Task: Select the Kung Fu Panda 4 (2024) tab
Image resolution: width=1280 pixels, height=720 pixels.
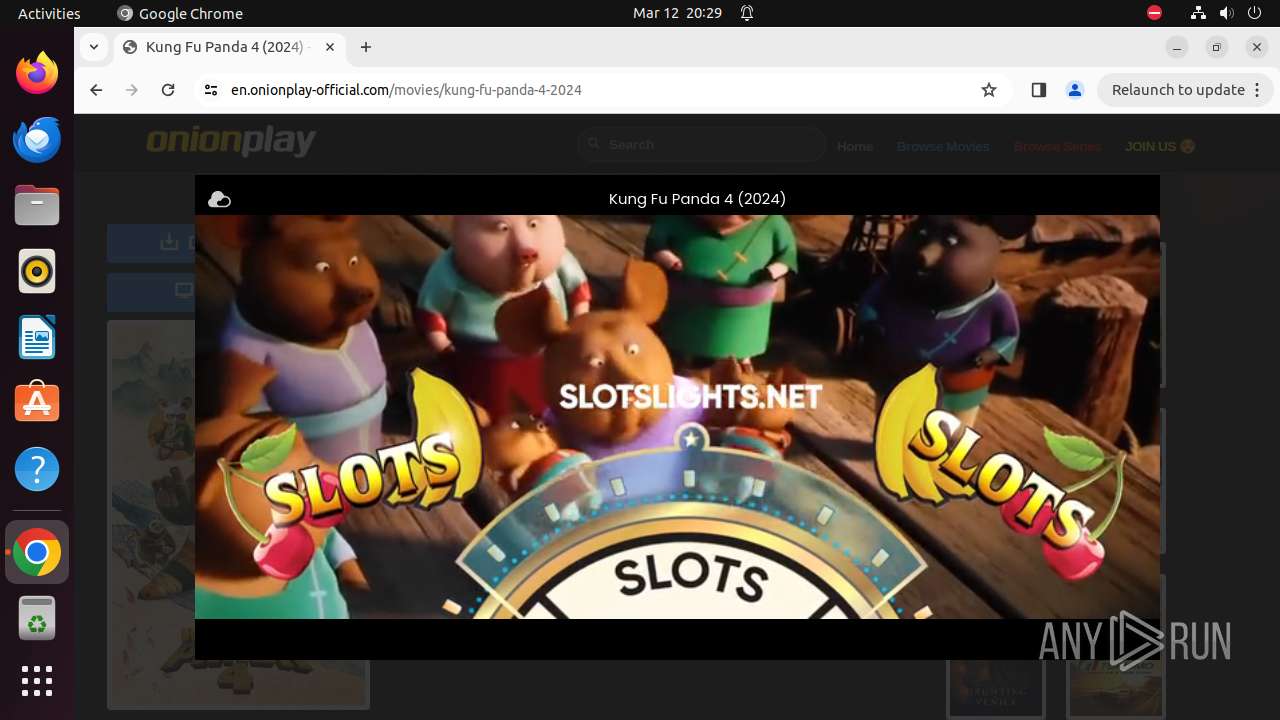Action: (229, 47)
